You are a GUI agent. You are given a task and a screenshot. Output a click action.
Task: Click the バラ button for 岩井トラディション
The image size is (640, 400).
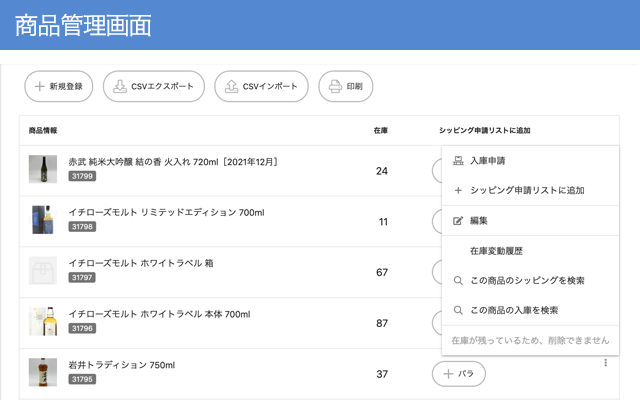click(x=458, y=374)
